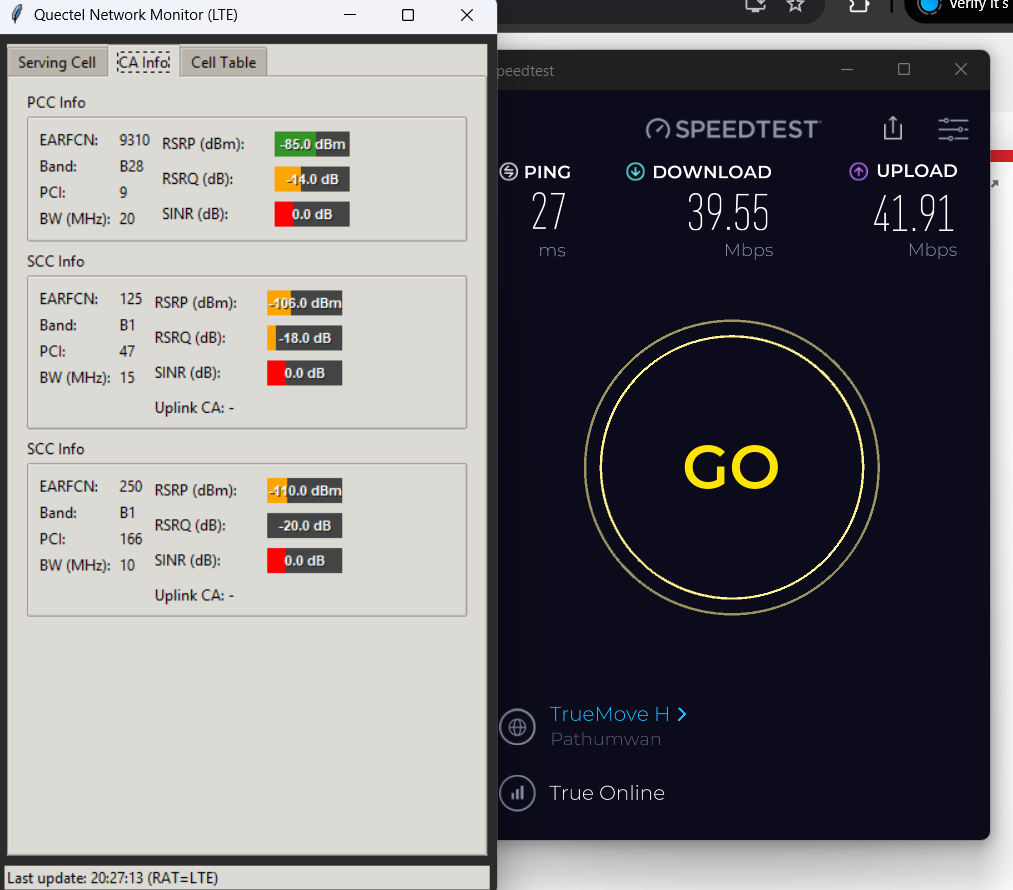
Task: Open the Cell Table tab
Action: click(223, 62)
